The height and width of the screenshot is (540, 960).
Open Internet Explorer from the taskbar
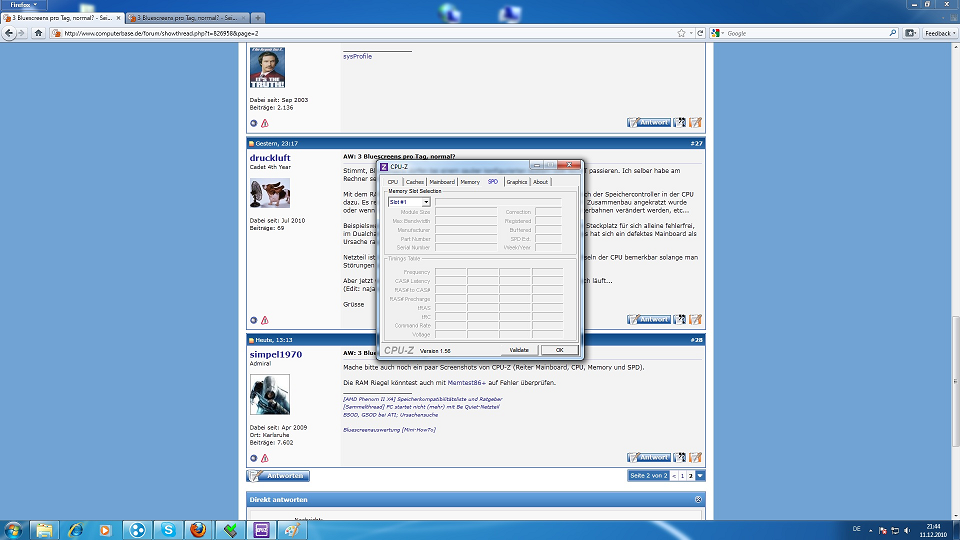coord(75,530)
